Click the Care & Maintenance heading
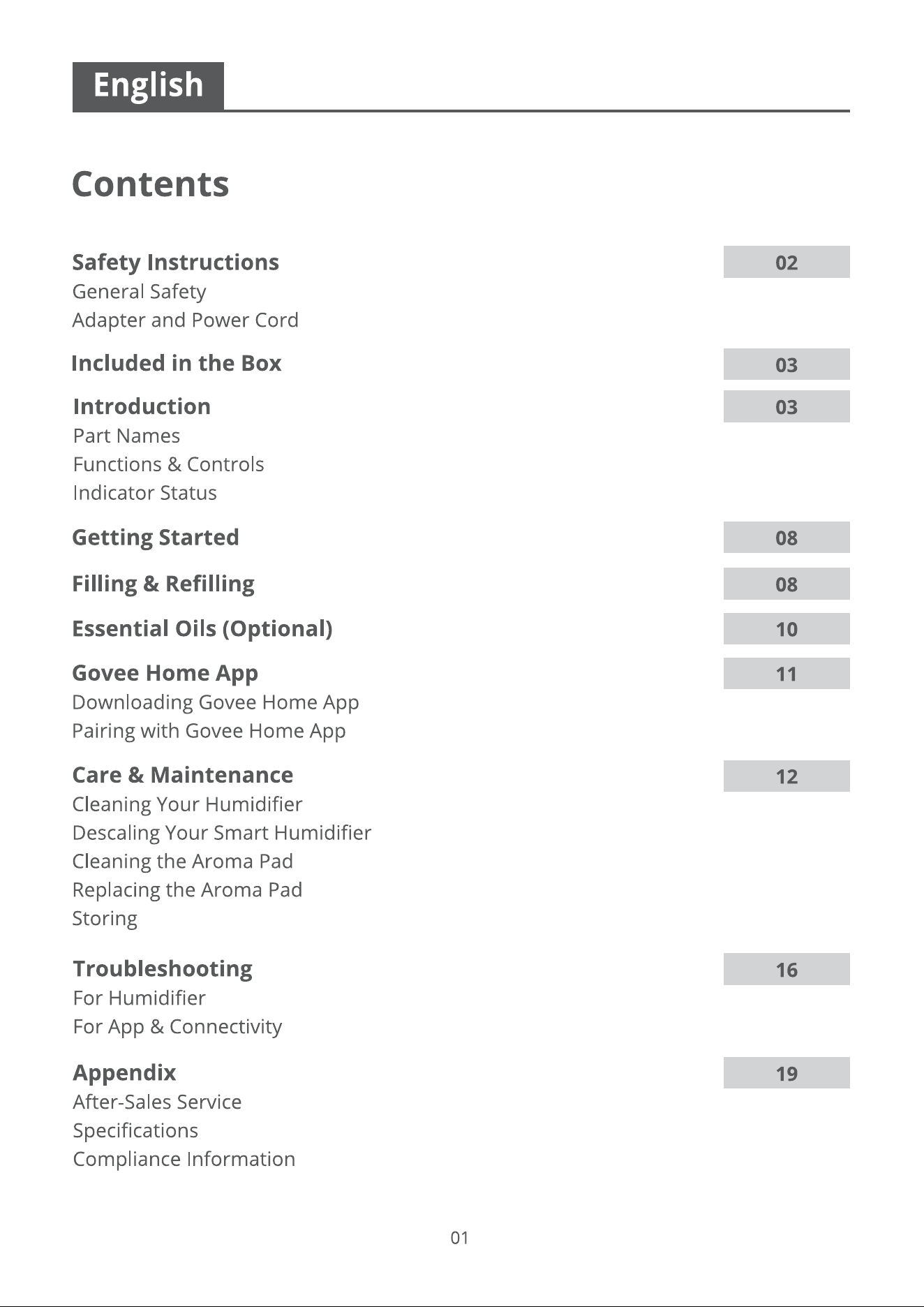This screenshot has width=924, height=1307. [183, 775]
